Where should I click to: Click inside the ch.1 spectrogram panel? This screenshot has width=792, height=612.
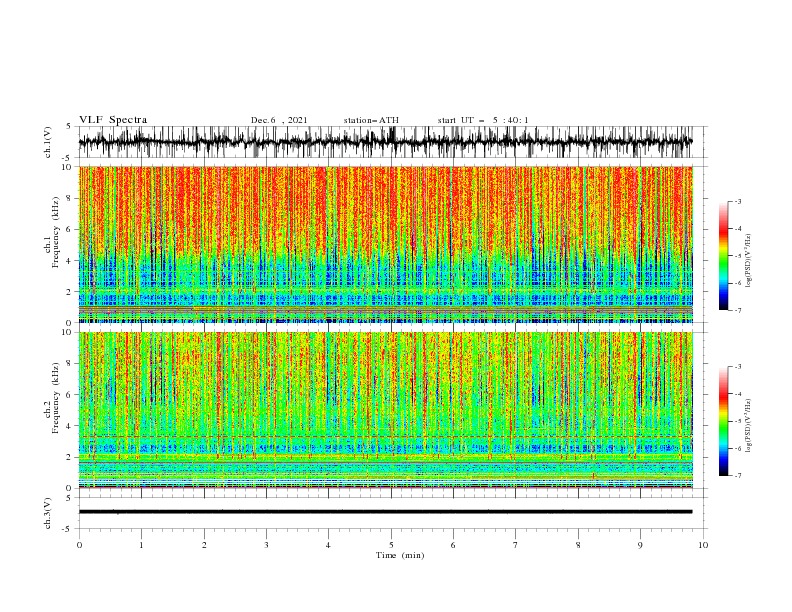tap(385, 244)
